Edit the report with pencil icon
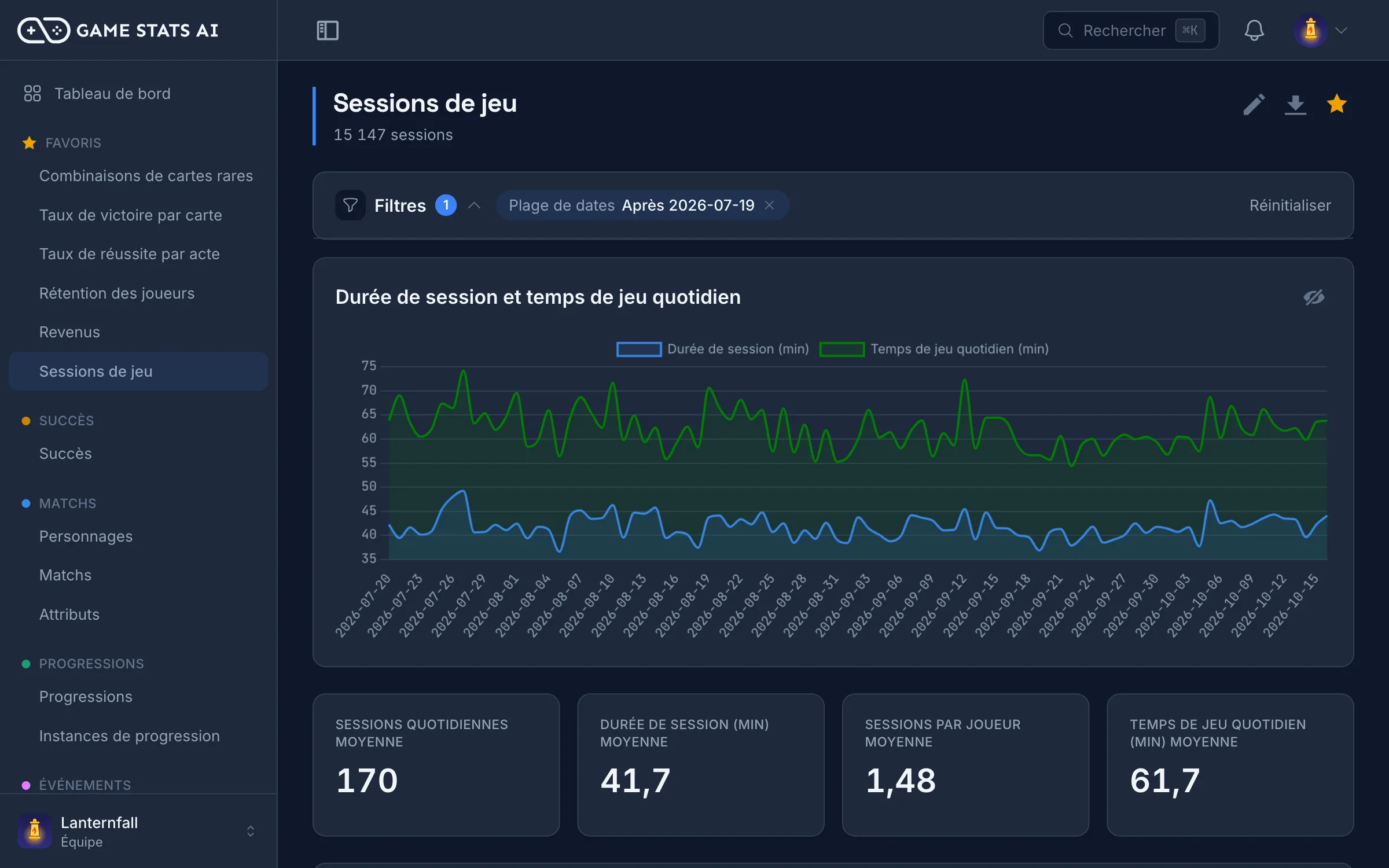 (1254, 104)
